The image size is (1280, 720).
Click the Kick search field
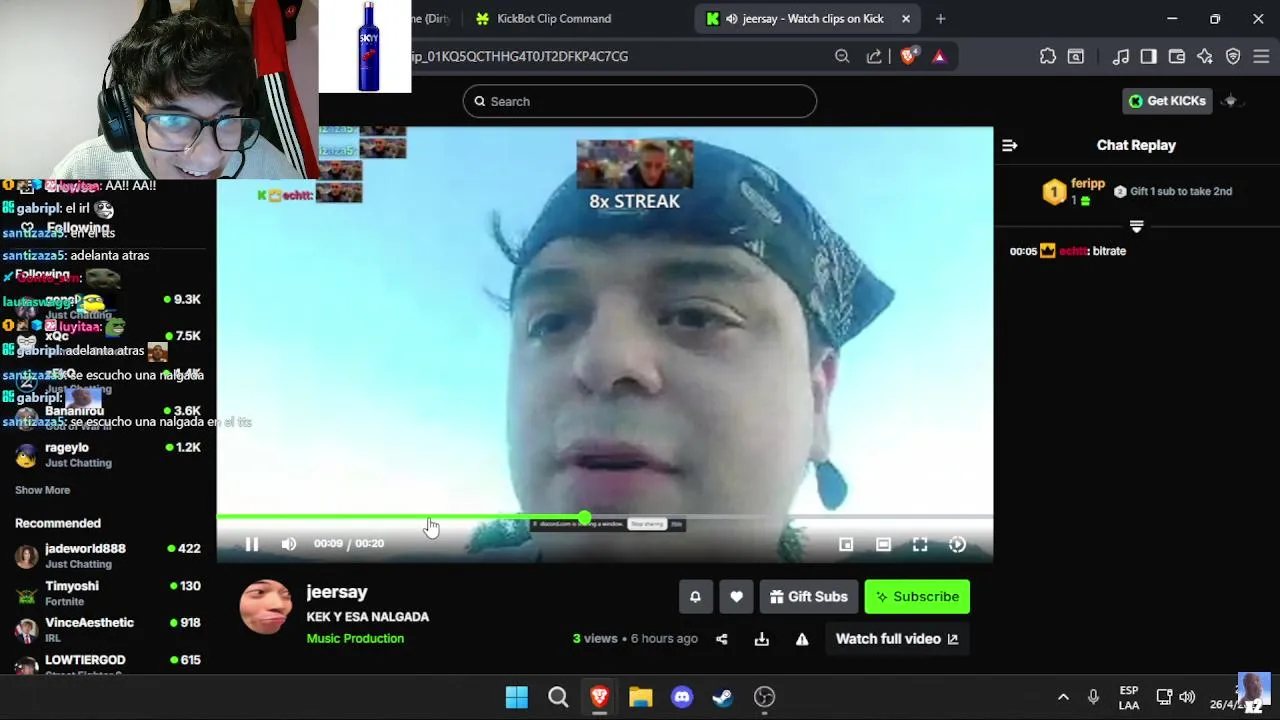tap(640, 101)
